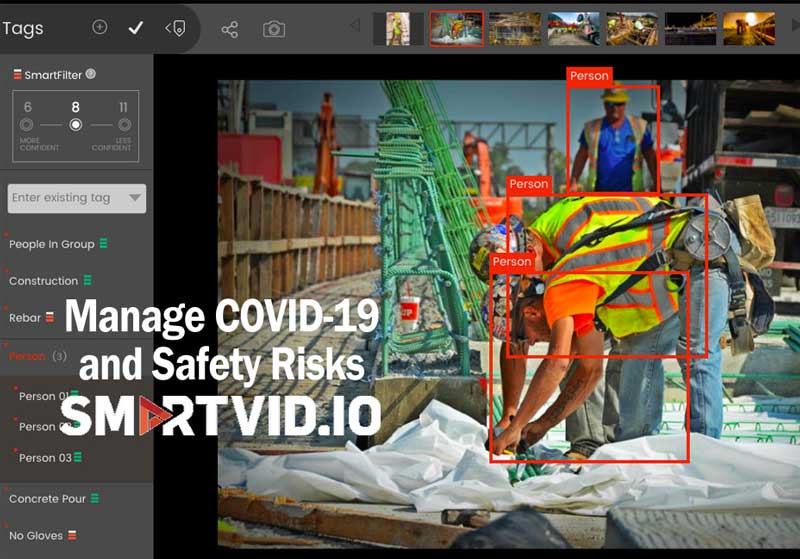
Task: Click the green icon beside Construction
Action: 87,280
